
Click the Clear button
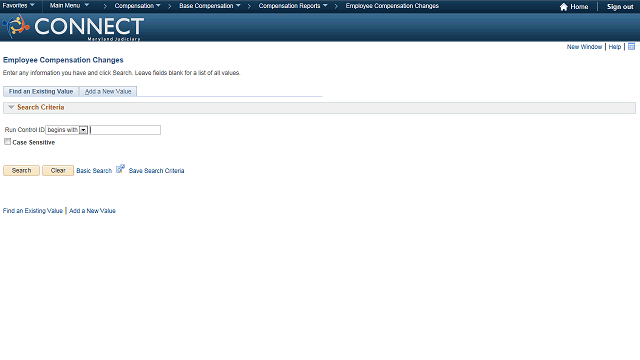pos(58,170)
